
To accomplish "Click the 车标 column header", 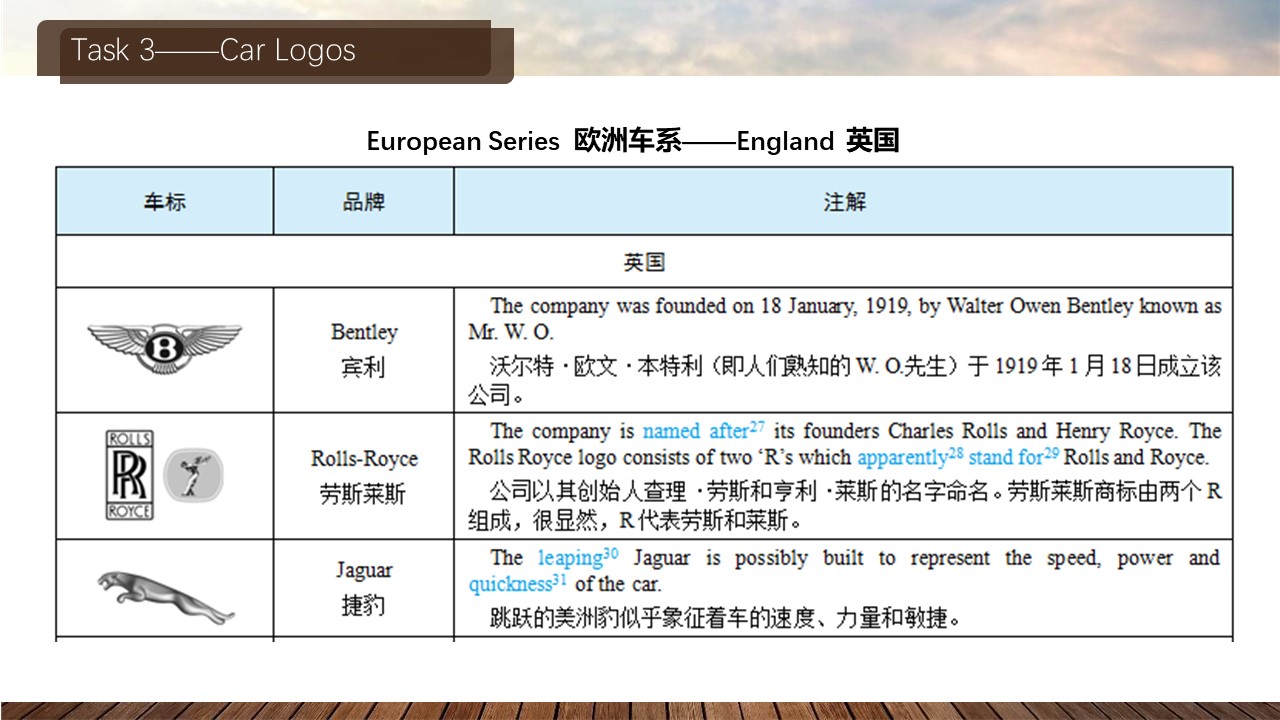I will click(165, 202).
